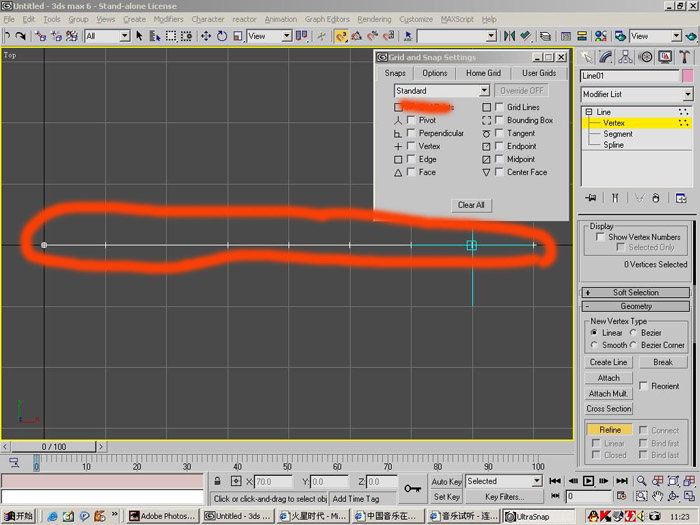
Task: Select the Move tool in main toolbar
Action: (206, 36)
